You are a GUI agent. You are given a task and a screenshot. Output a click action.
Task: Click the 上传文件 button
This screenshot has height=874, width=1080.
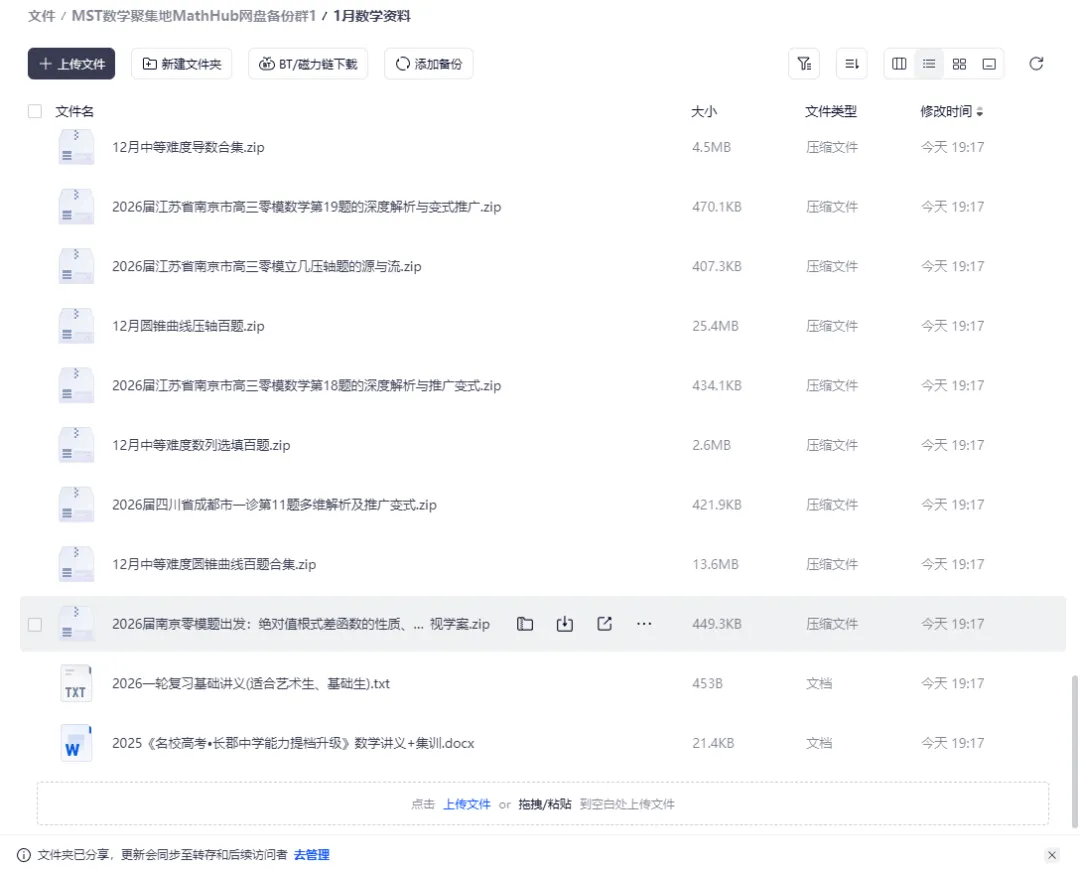(x=71, y=63)
